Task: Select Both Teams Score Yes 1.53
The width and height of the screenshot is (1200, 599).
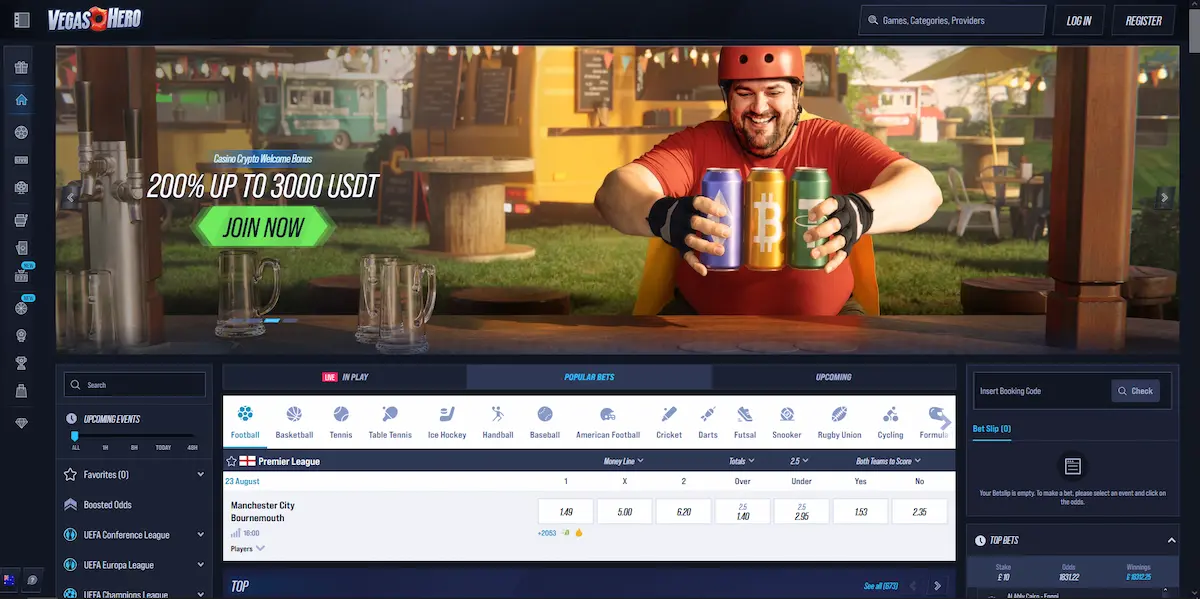Action: [x=861, y=511]
